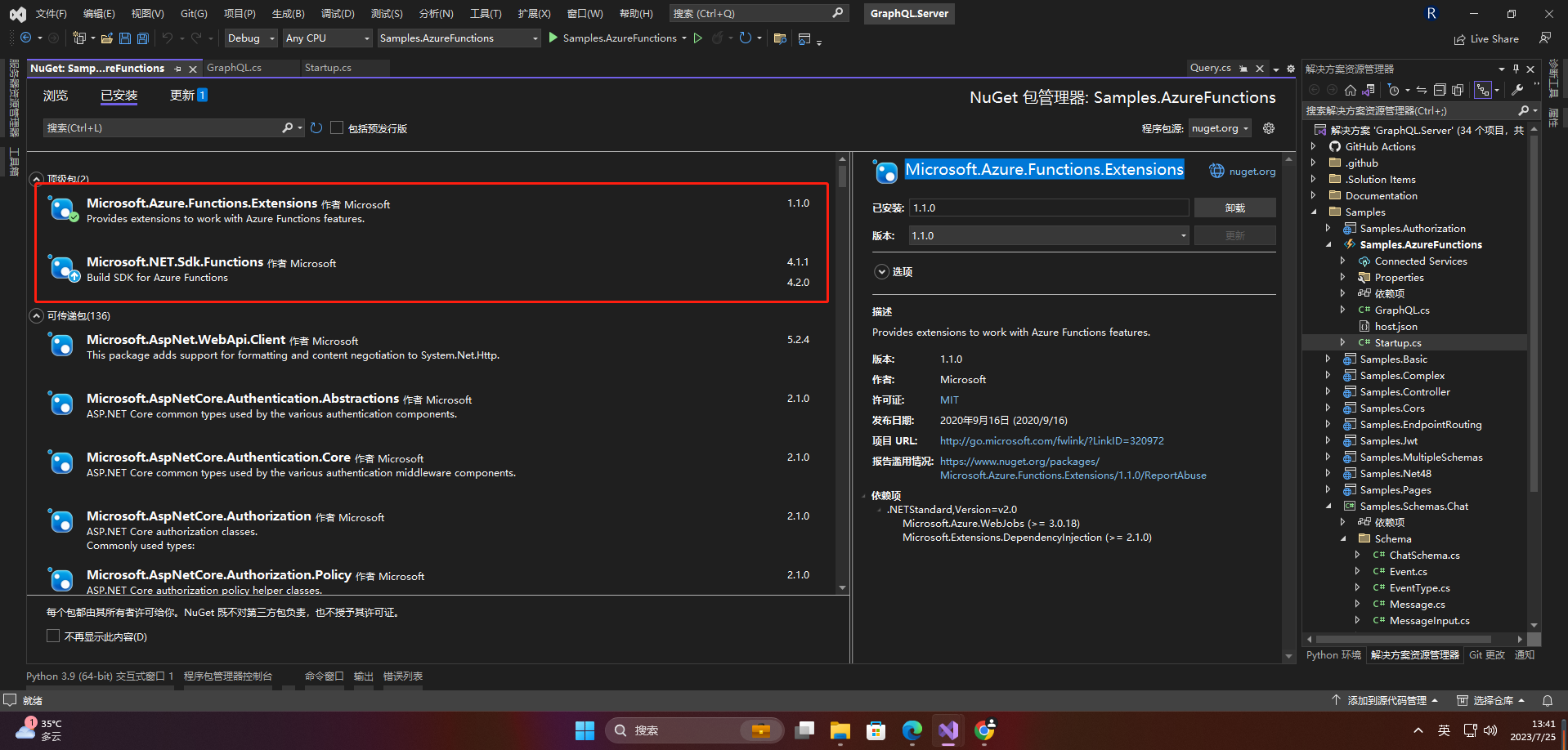Open the nuget.org package source dropdown

click(x=1220, y=128)
